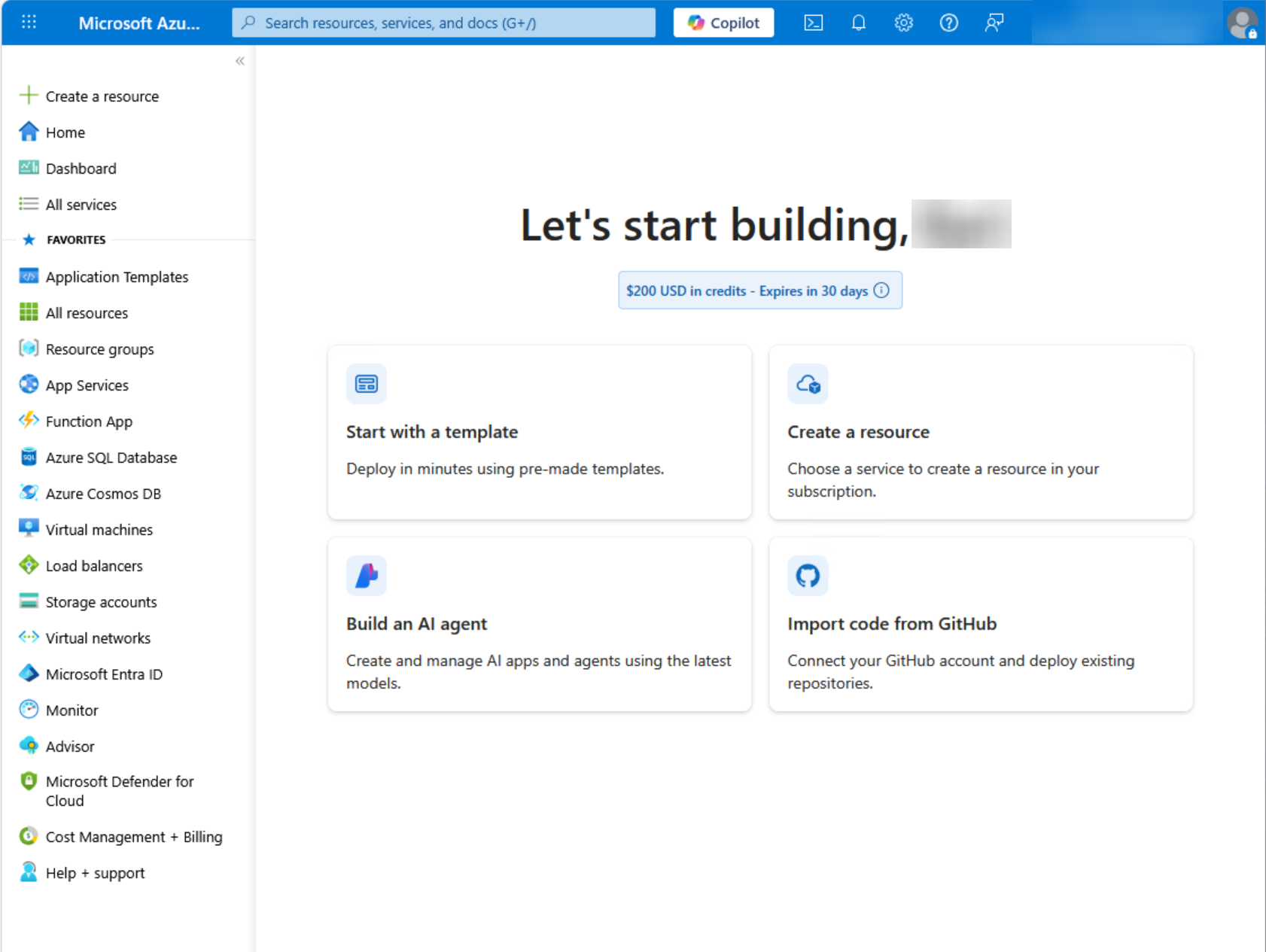
Task: Open Microsoft Entra ID label
Action: click(105, 674)
